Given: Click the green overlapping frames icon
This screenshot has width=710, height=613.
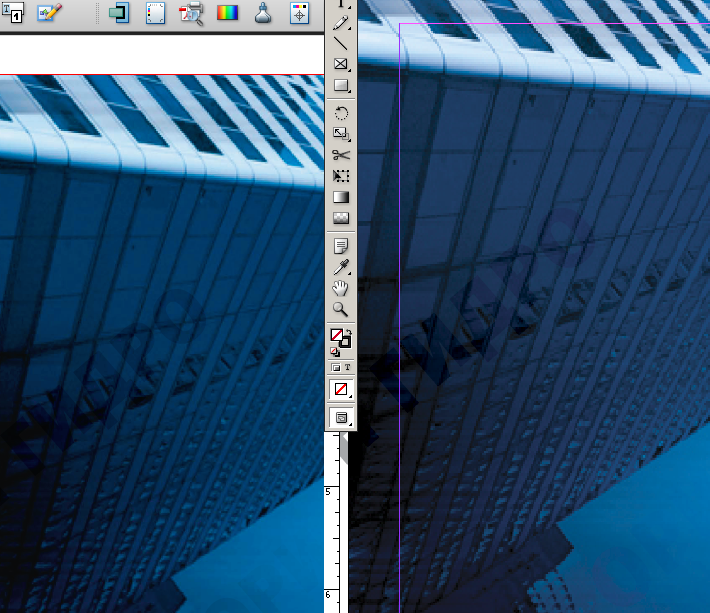Looking at the screenshot, I should [119, 13].
